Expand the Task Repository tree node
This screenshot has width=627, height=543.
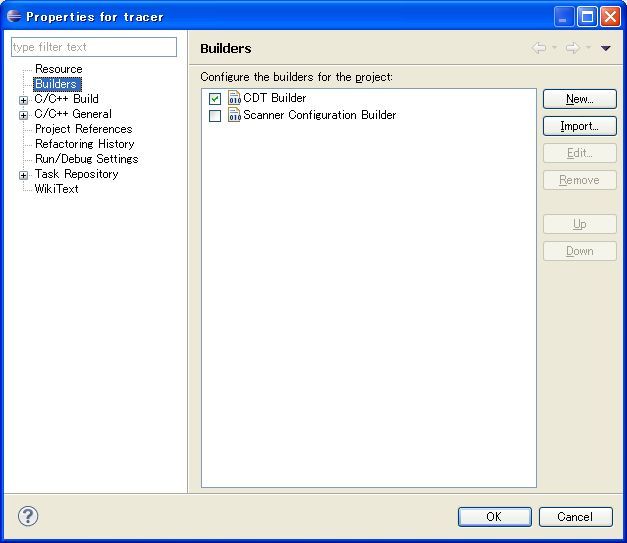coord(23,175)
